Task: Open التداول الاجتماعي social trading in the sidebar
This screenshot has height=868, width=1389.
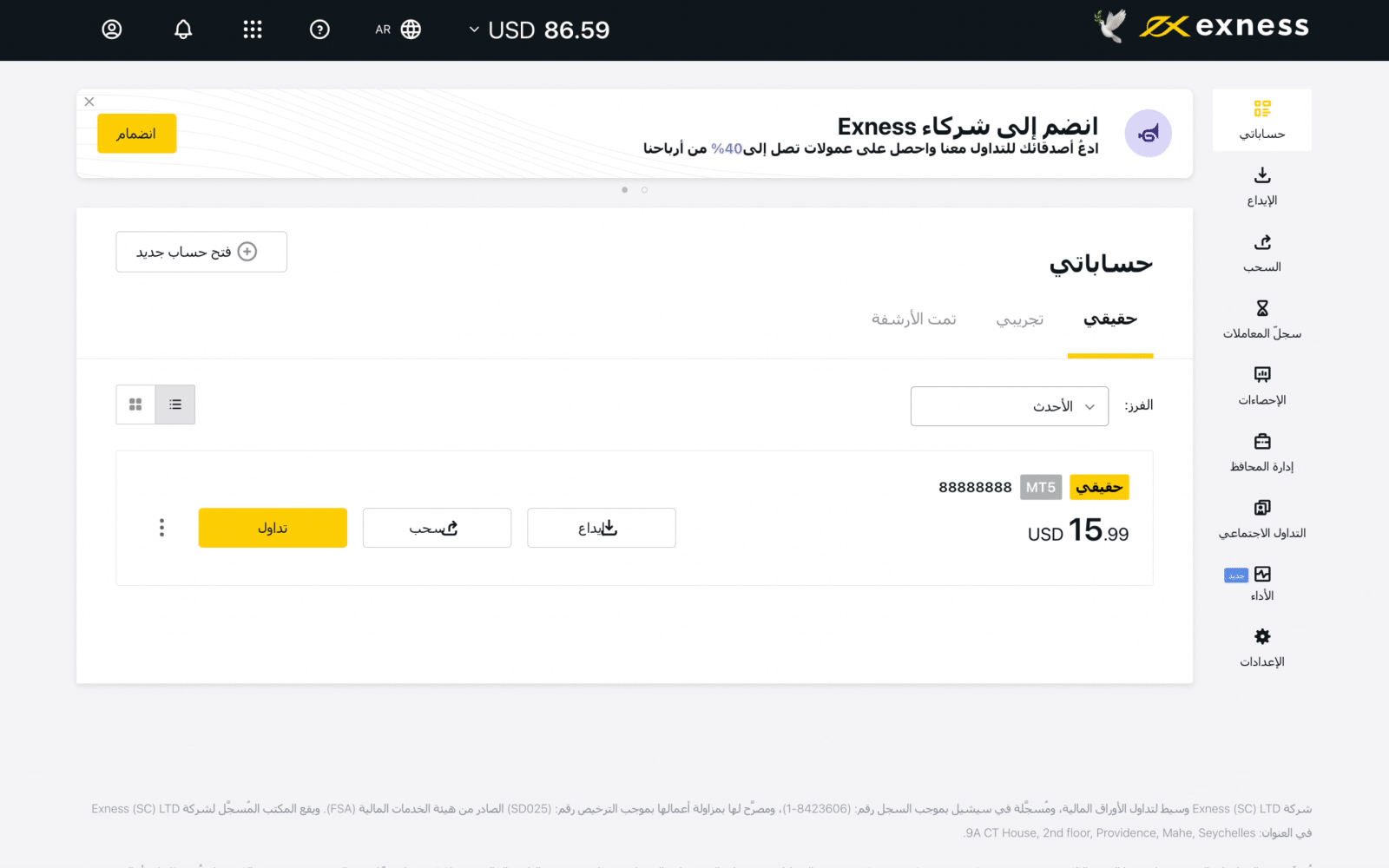Action: click(x=1261, y=519)
